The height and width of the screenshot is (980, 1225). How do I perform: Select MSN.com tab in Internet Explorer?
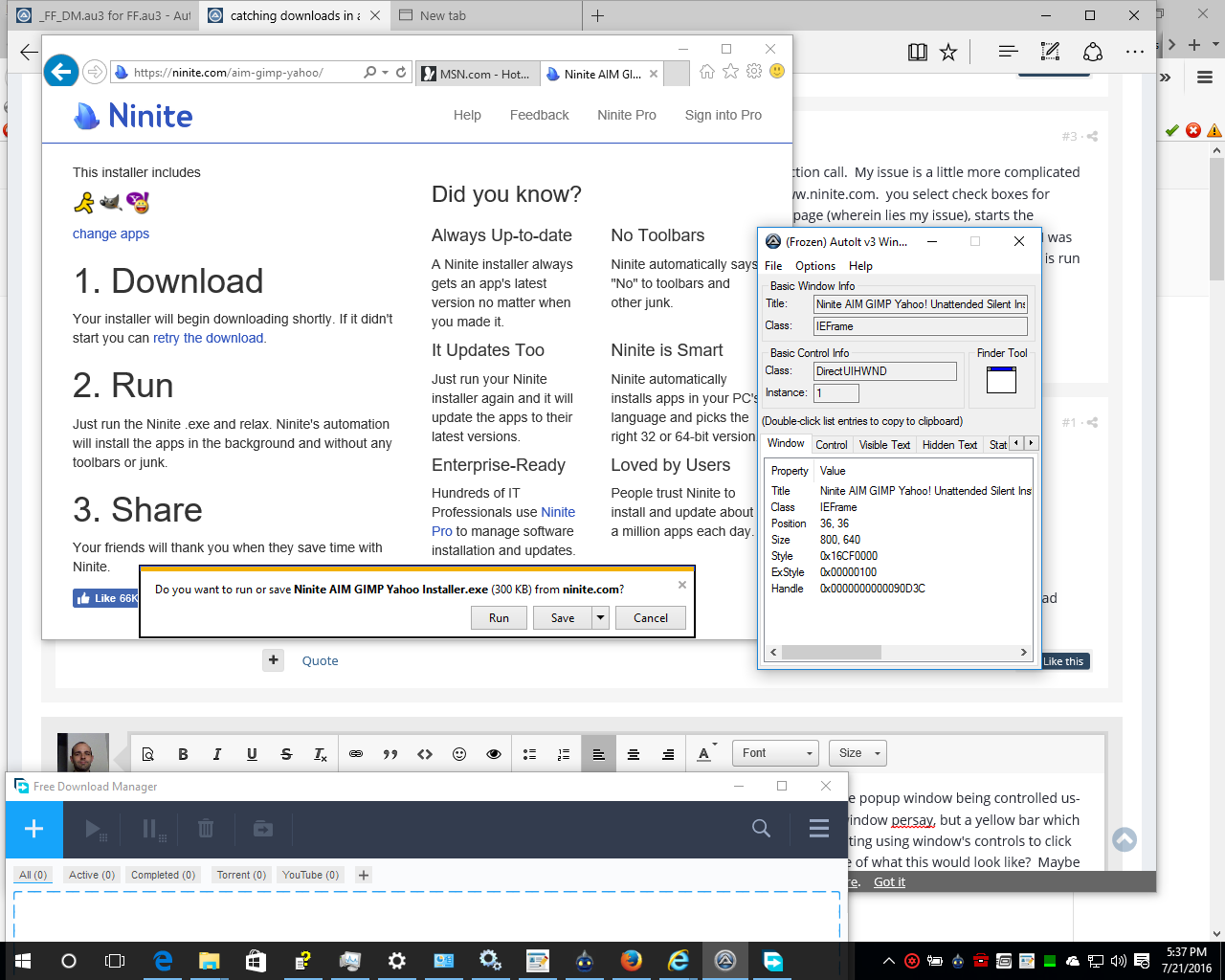click(477, 74)
